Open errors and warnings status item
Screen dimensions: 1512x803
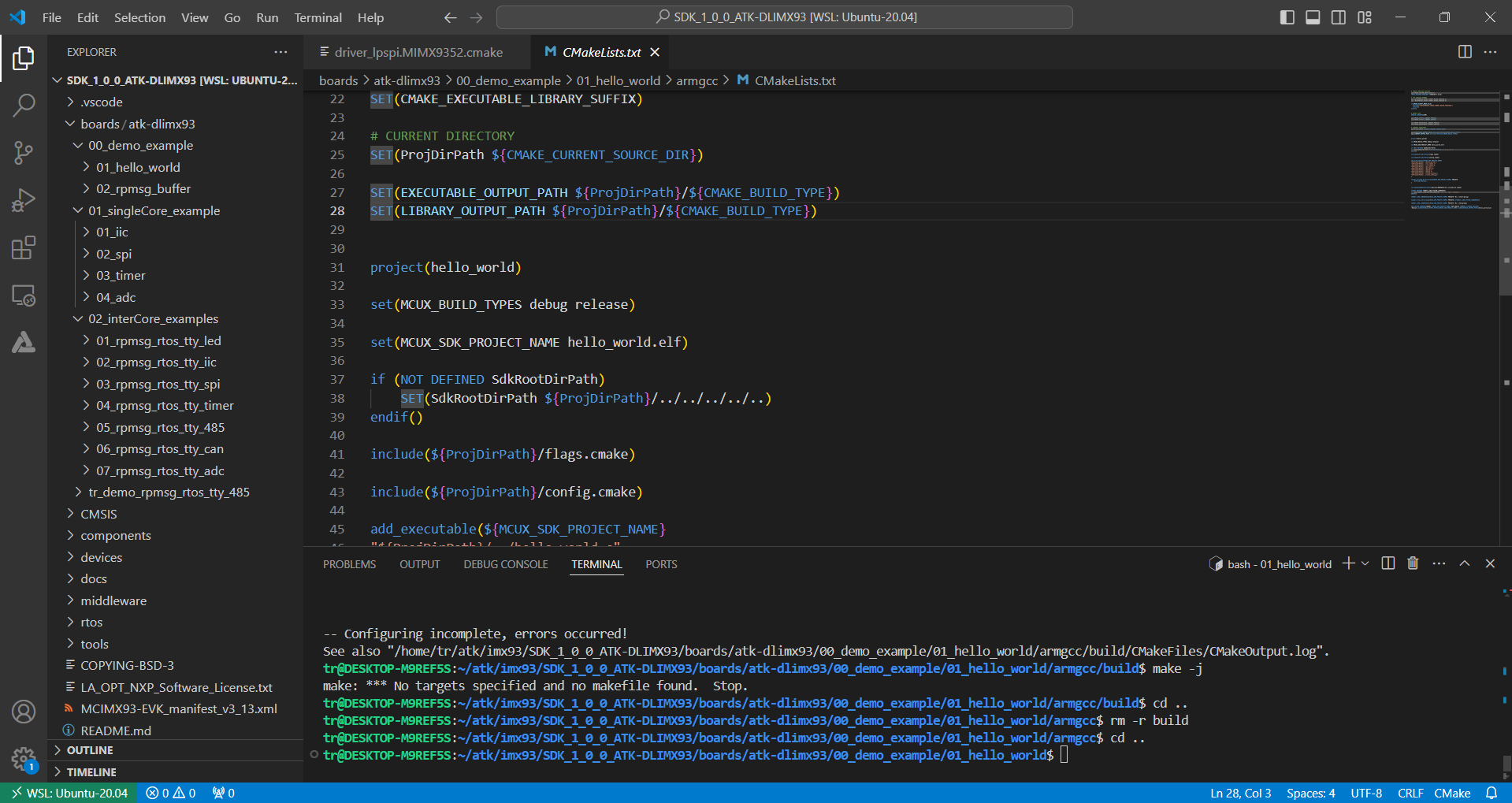(x=171, y=794)
